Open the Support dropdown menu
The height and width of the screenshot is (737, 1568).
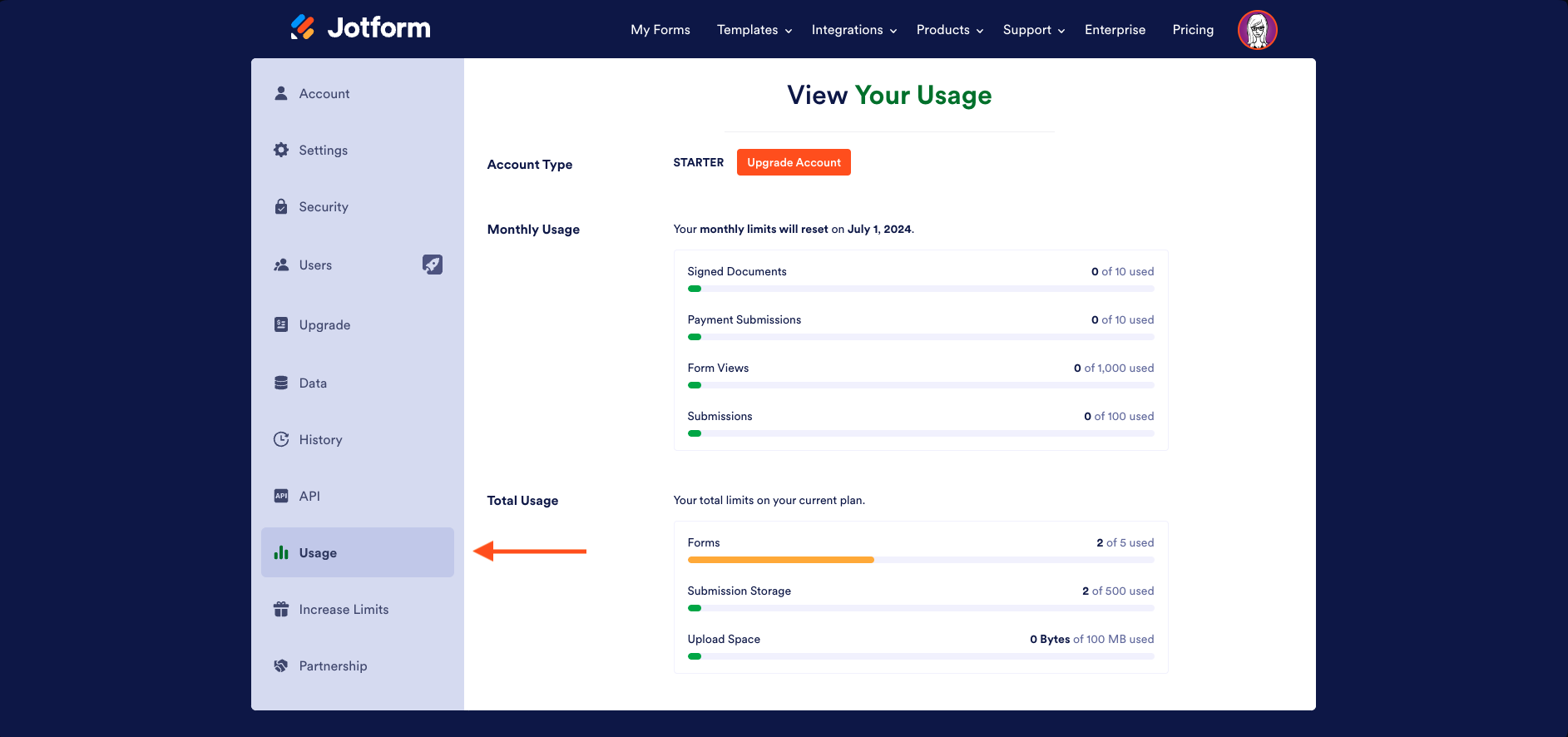[1033, 30]
